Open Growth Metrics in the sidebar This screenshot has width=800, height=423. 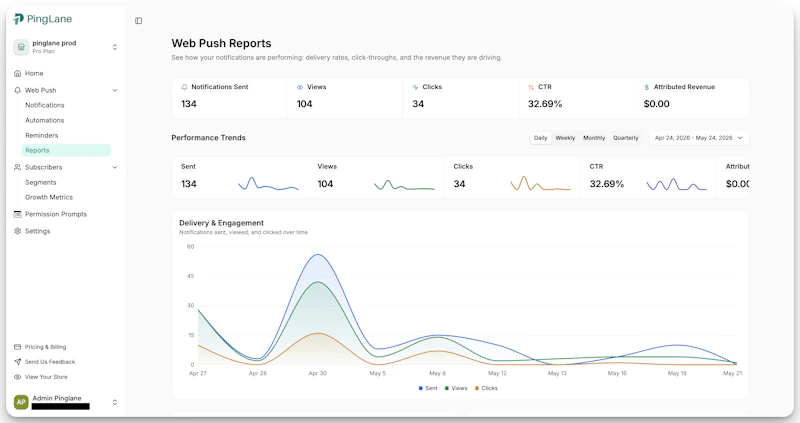click(x=49, y=197)
